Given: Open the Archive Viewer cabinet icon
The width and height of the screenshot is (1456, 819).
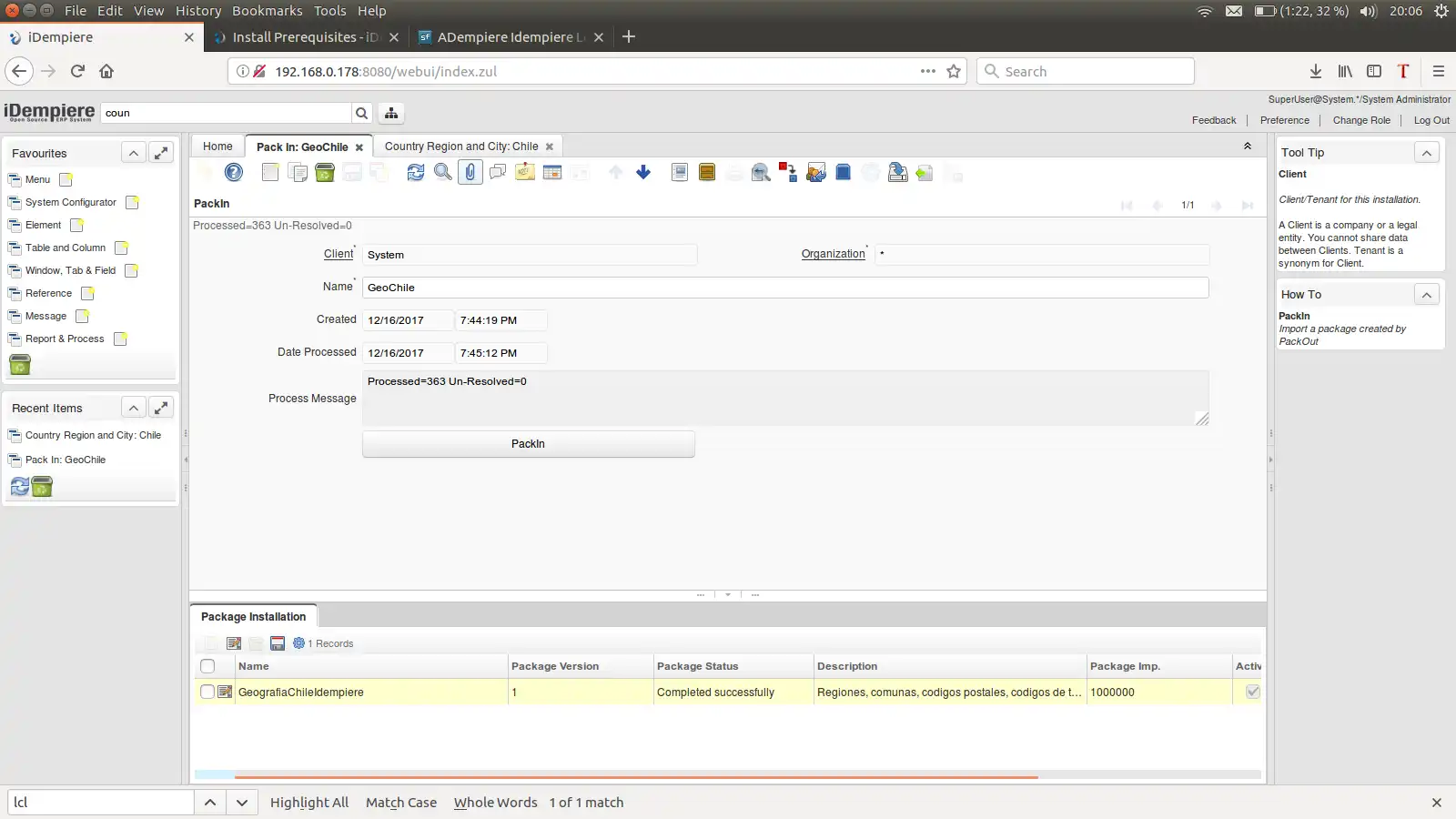Looking at the screenshot, I should [x=707, y=172].
